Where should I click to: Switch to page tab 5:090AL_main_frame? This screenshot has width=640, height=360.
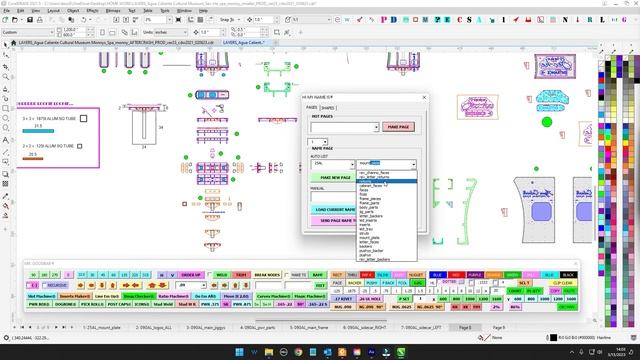point(309,327)
